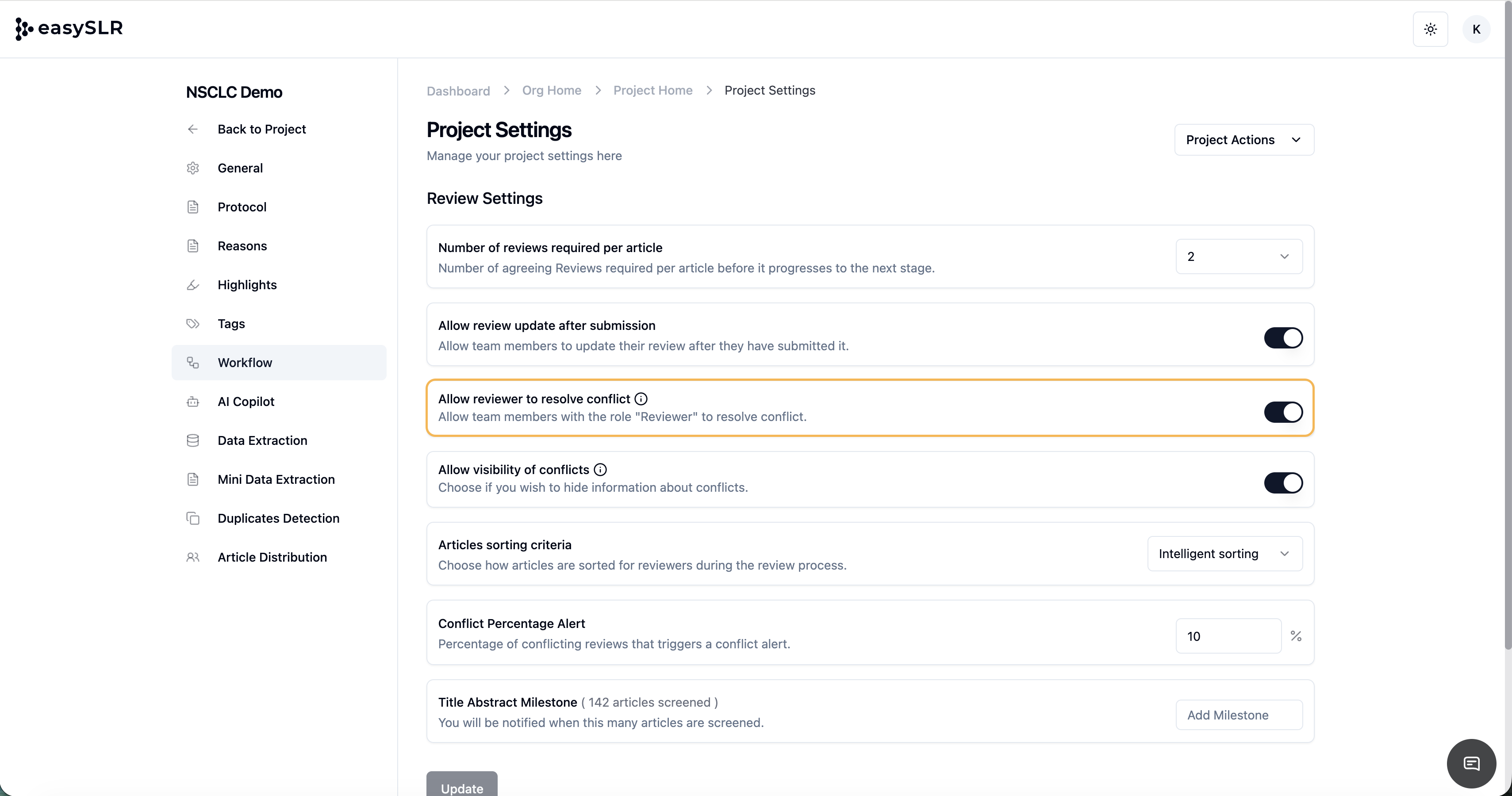Click the light/dark theme sun icon
This screenshot has width=1512, height=796.
[x=1430, y=29]
